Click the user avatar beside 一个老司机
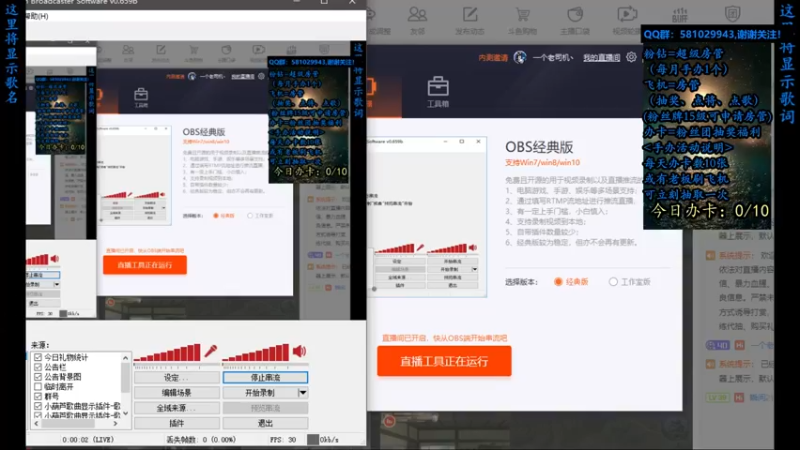This screenshot has height=450, width=800. click(520, 57)
